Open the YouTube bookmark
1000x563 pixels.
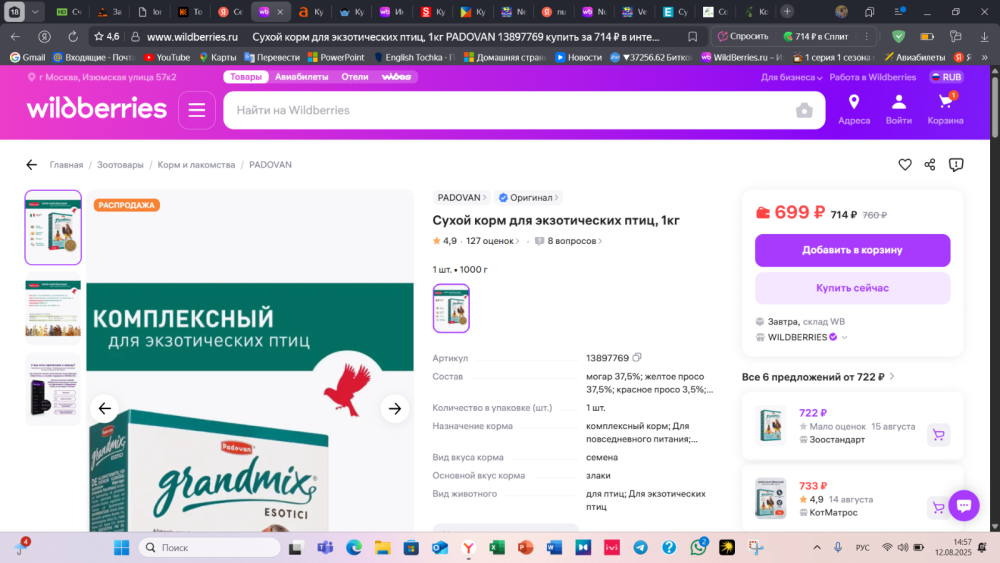(x=167, y=57)
